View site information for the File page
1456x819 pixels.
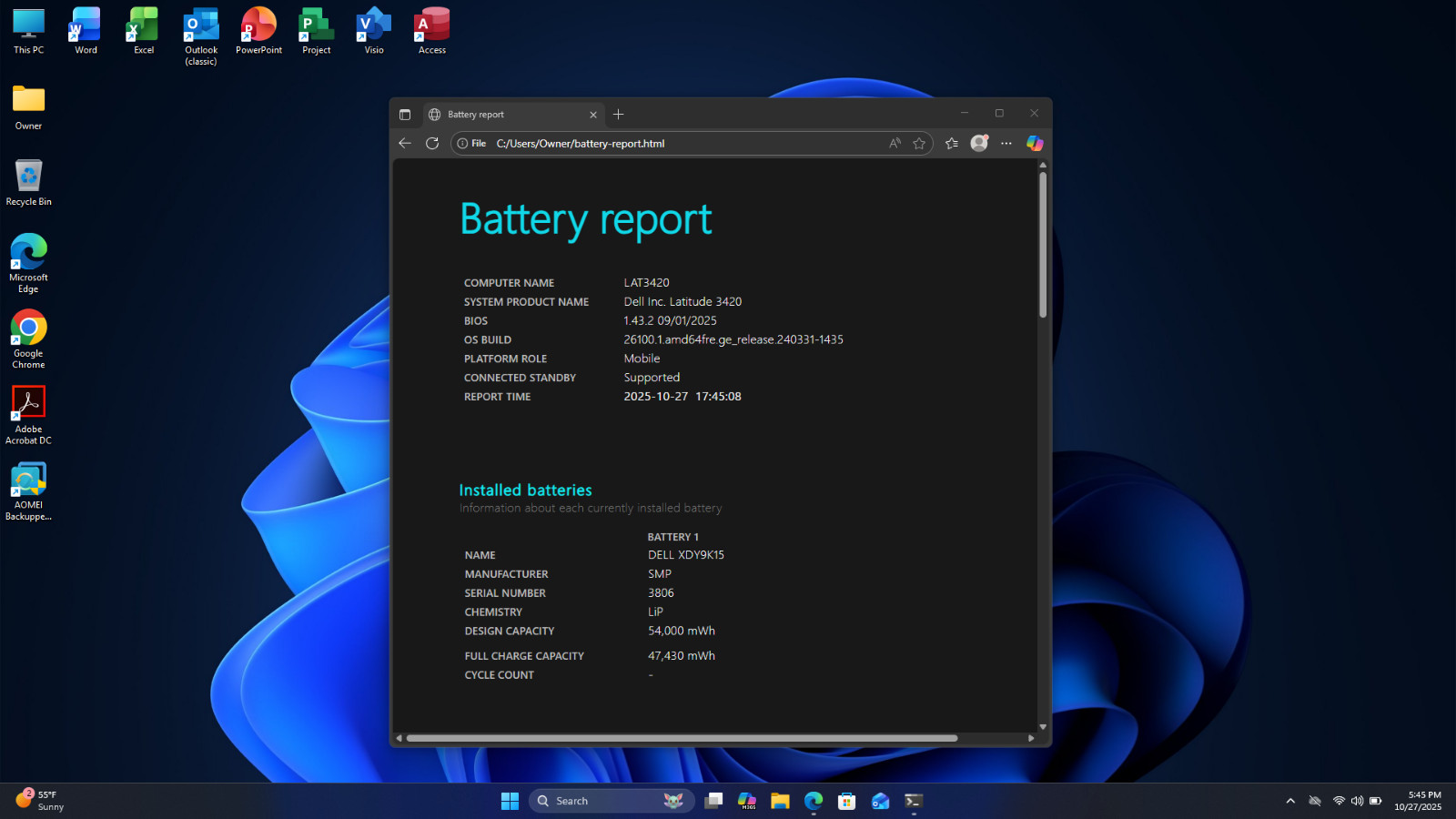(x=471, y=144)
